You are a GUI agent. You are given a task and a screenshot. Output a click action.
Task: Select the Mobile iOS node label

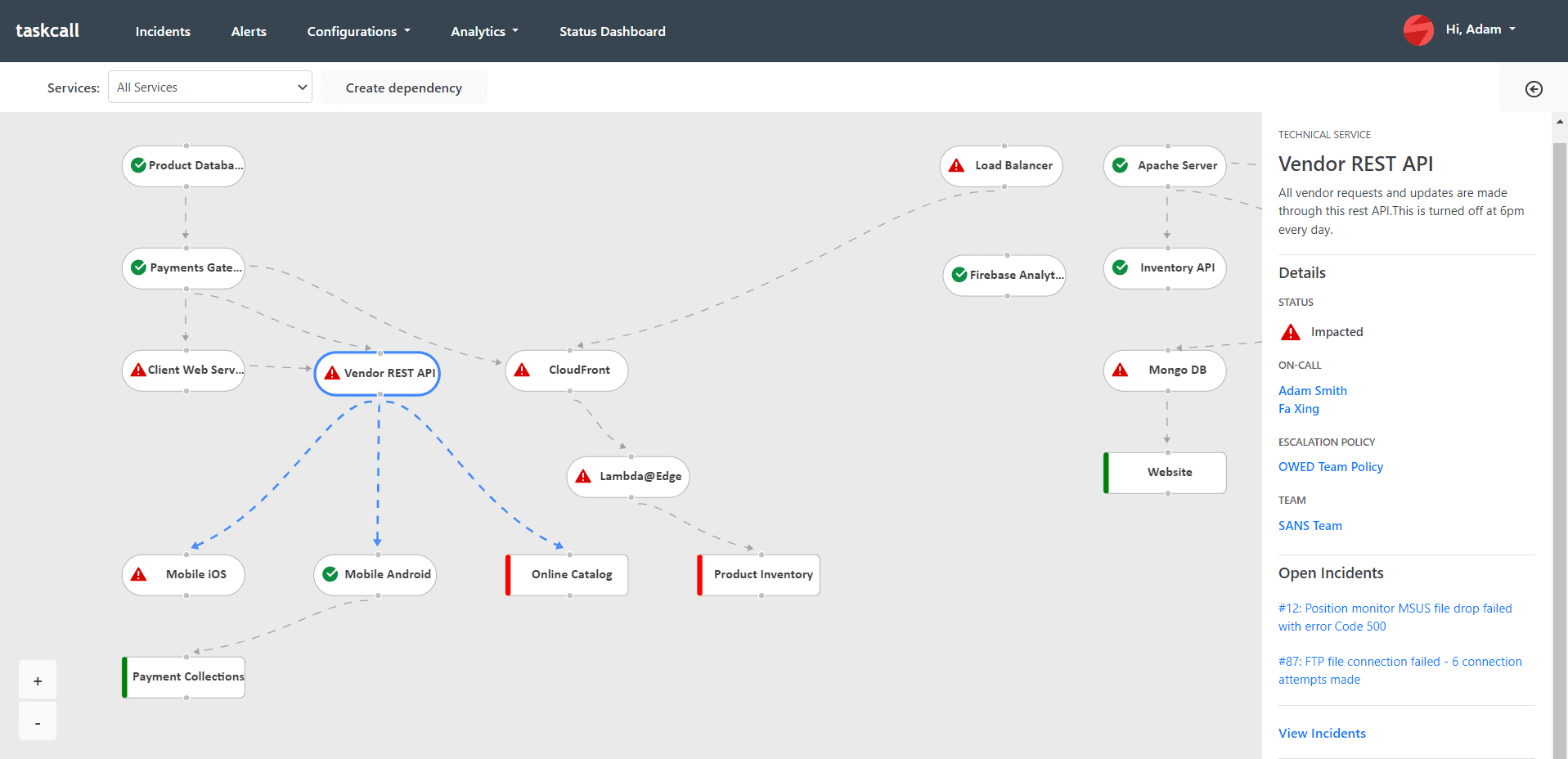(x=196, y=574)
